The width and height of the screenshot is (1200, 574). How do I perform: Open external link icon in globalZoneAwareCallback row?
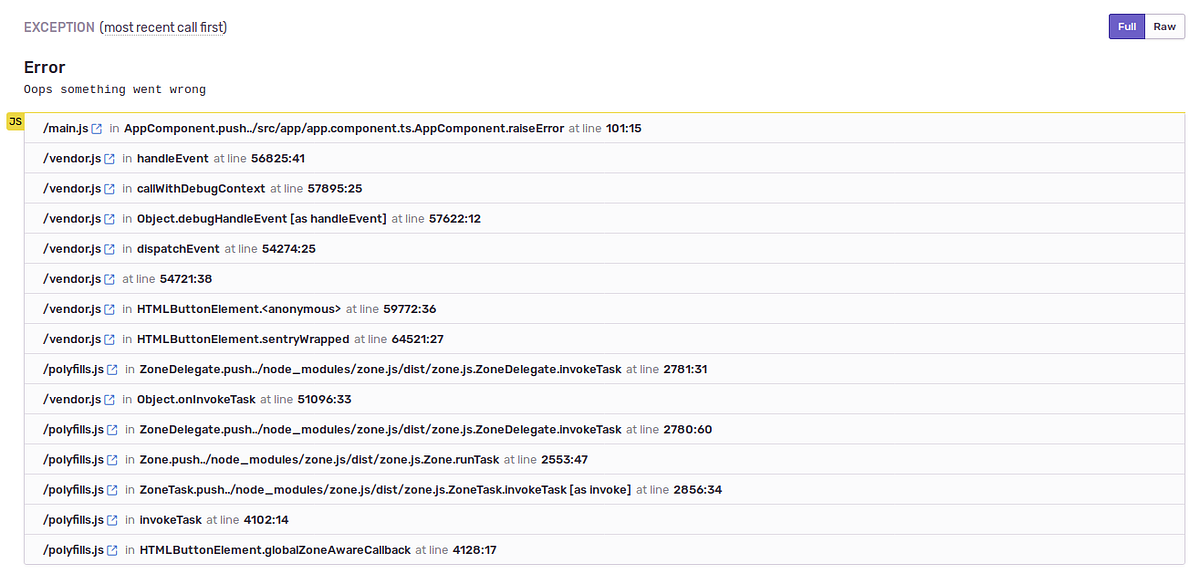pyautogui.click(x=113, y=550)
